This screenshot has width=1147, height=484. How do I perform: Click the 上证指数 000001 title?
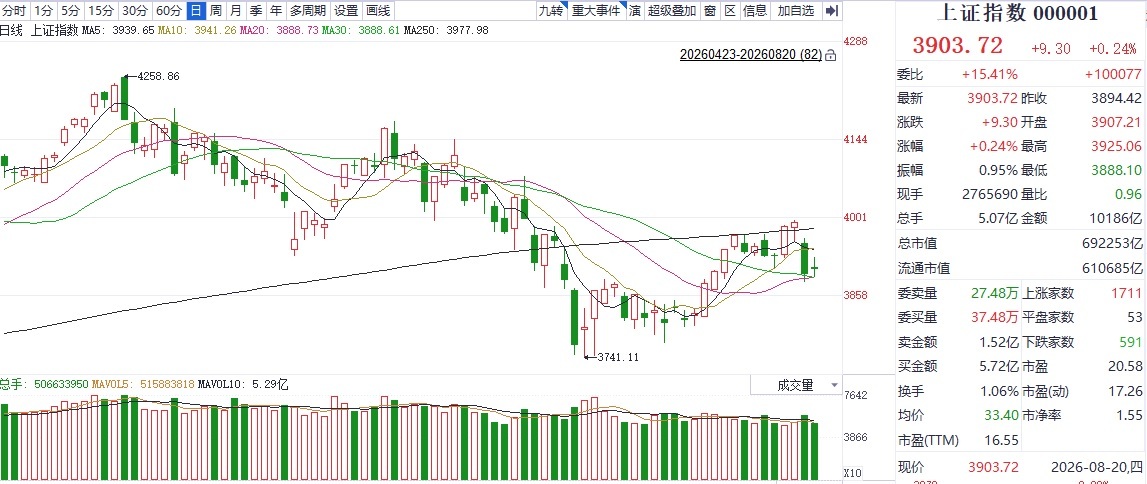[1019, 14]
